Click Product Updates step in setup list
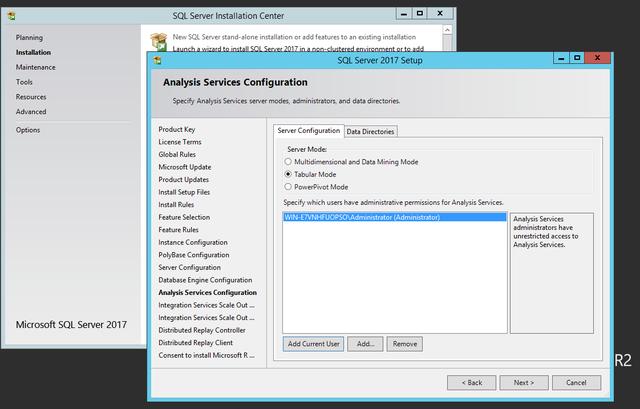This screenshot has width=640, height=409. coord(184,180)
